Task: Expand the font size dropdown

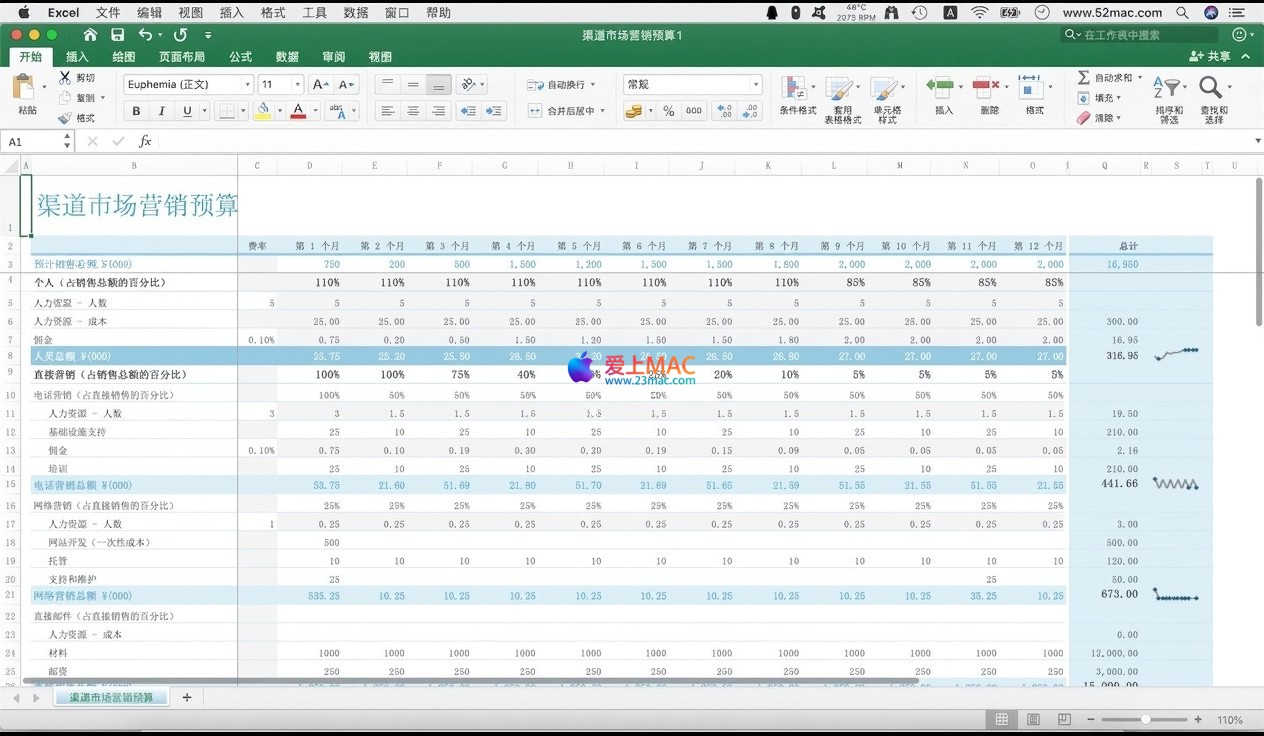Action: (297, 85)
